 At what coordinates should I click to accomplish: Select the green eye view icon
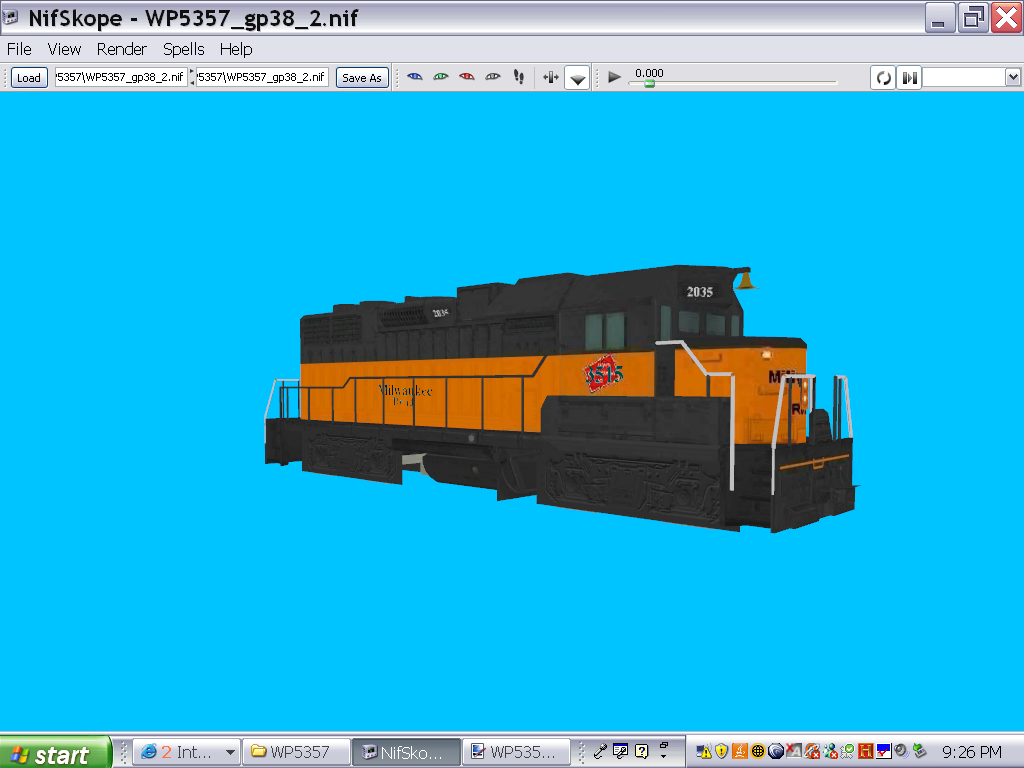point(441,77)
